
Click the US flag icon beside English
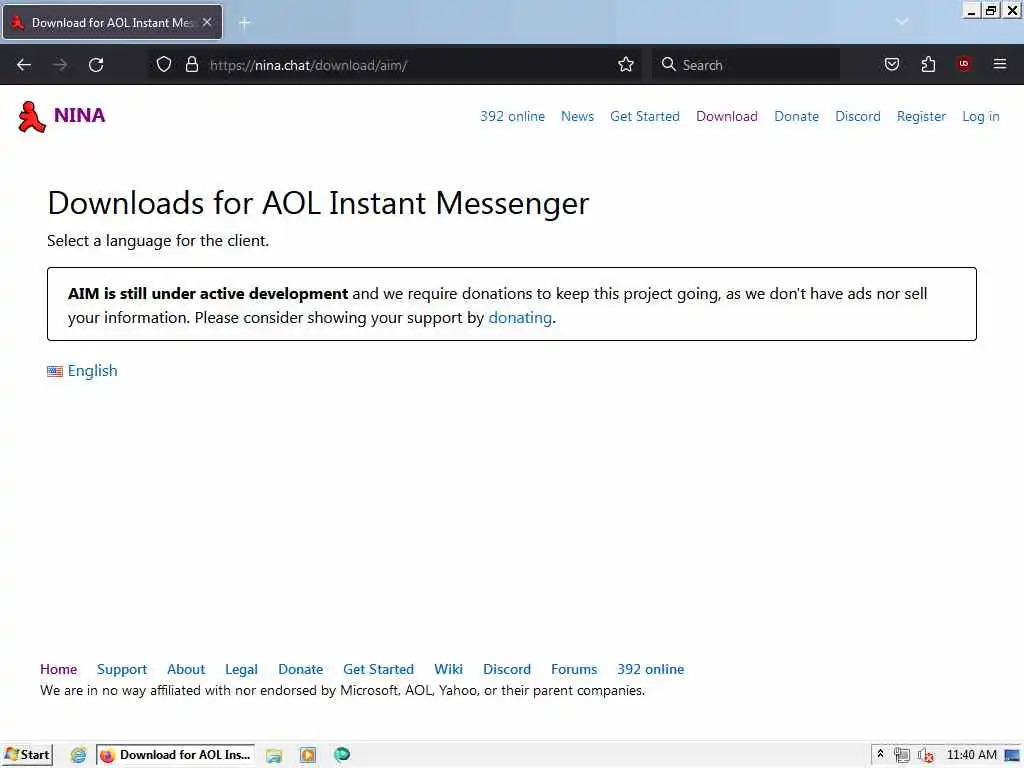(x=55, y=372)
